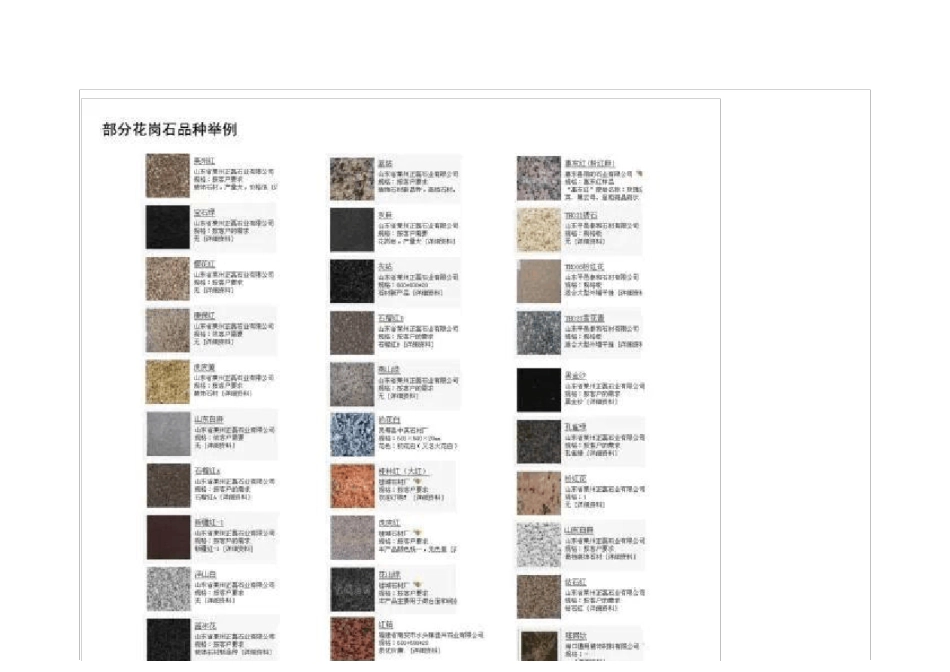Click the blue-and-white crystalline granite thumbnail
Viewport: 950px width, 672px height.
[x=353, y=434]
